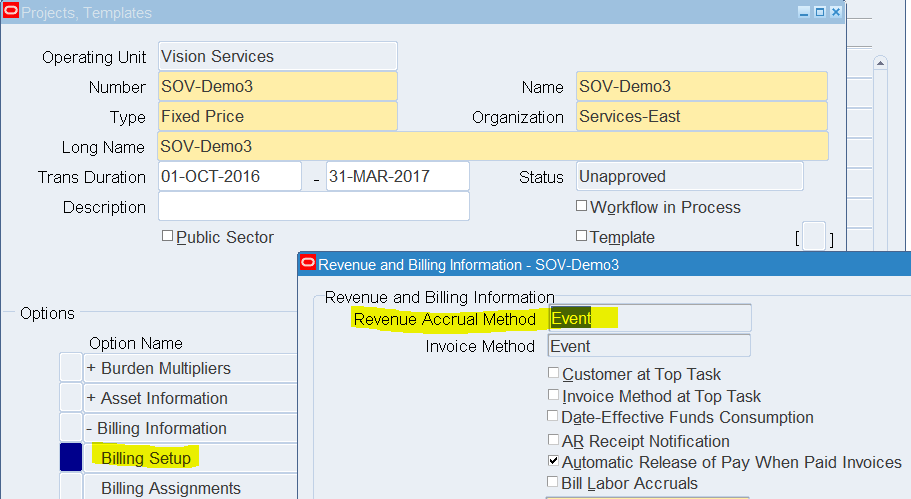
Task: Check the Public Sector checkbox
Action: pyautogui.click(x=167, y=235)
